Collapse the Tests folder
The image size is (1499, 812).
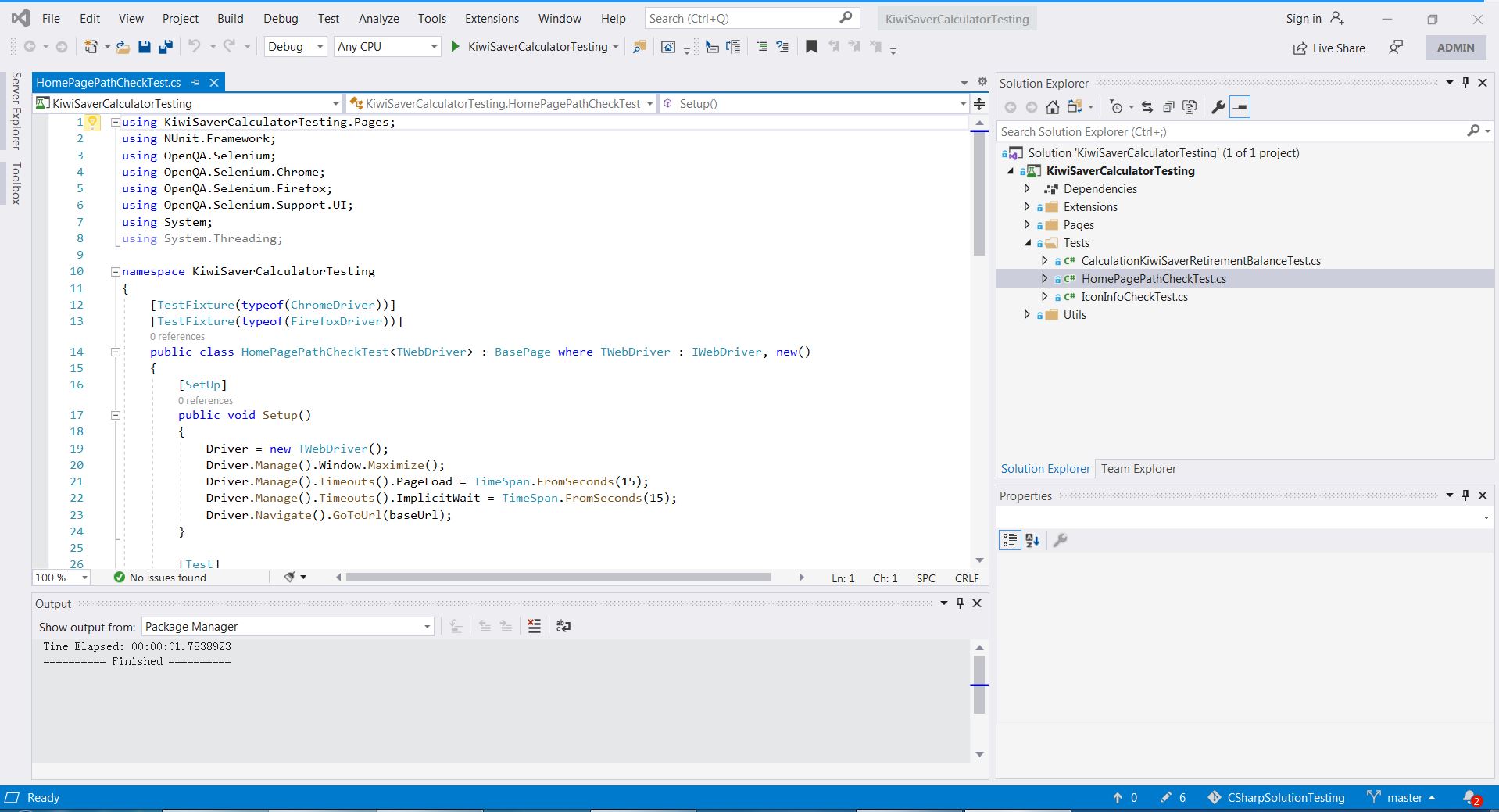pyautogui.click(x=1028, y=243)
